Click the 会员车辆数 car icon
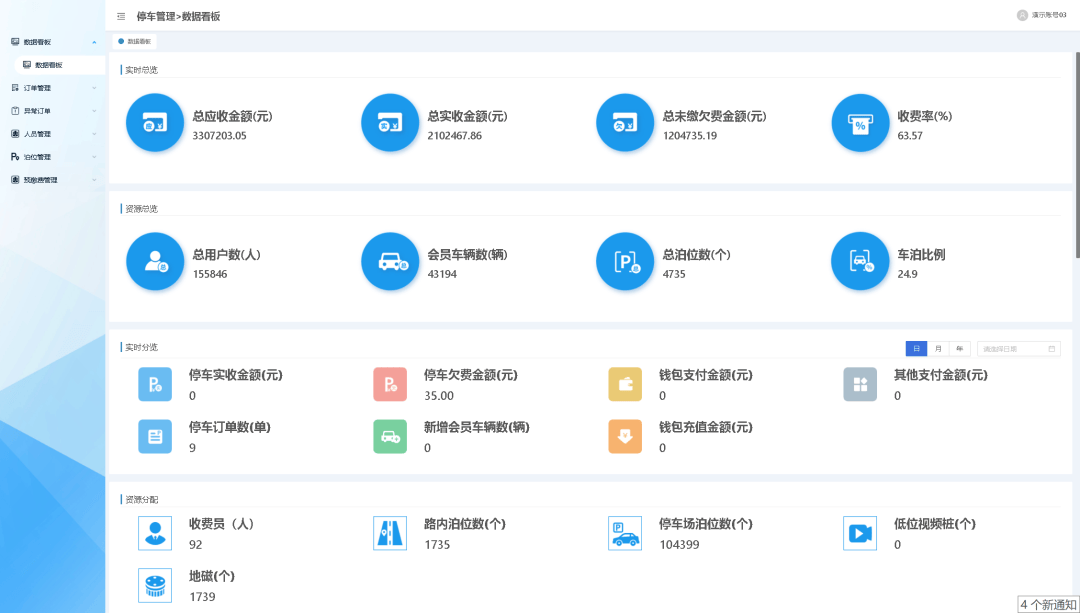1080x613 pixels. coord(390,262)
